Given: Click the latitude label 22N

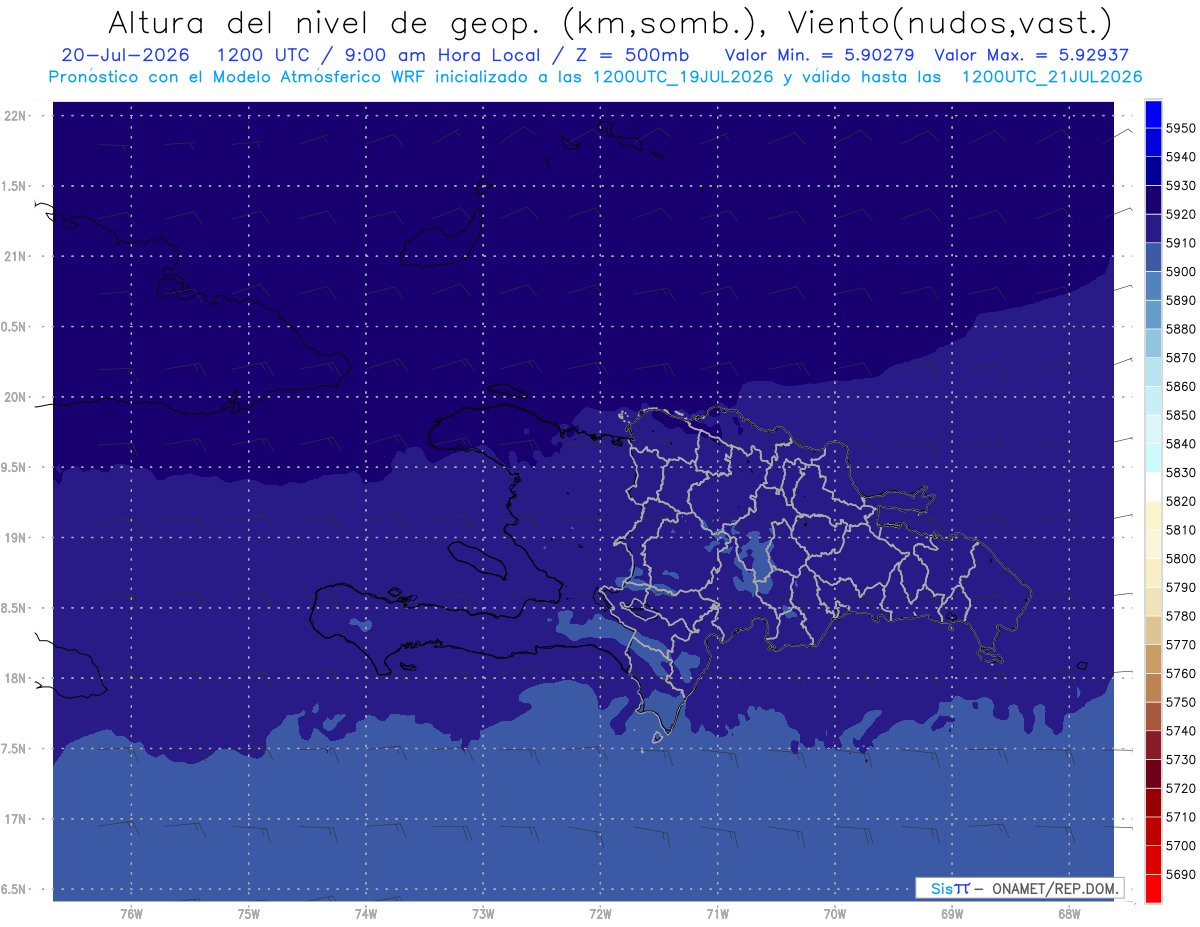Looking at the screenshot, I should [16, 116].
